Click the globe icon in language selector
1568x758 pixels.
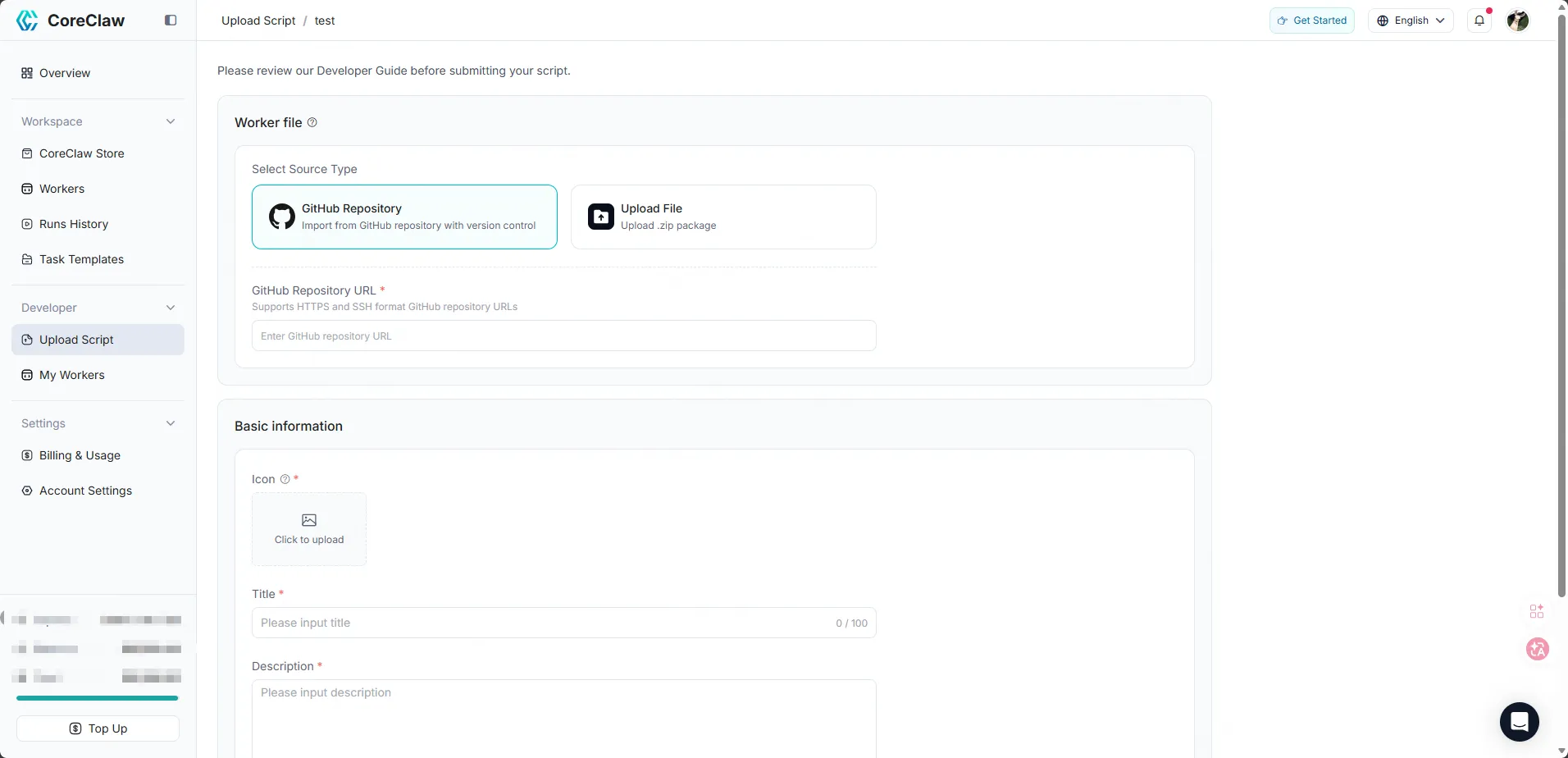pyautogui.click(x=1383, y=21)
